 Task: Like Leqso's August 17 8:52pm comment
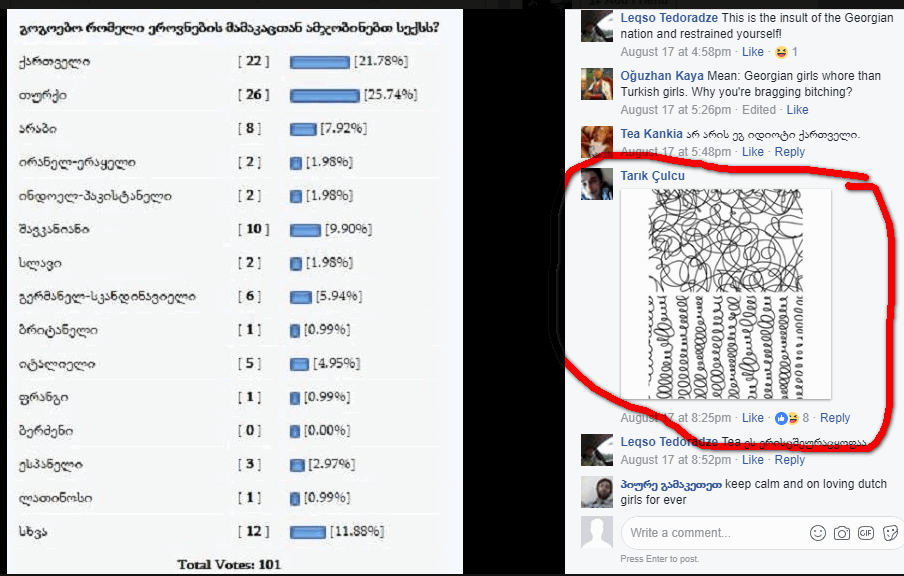coord(752,460)
